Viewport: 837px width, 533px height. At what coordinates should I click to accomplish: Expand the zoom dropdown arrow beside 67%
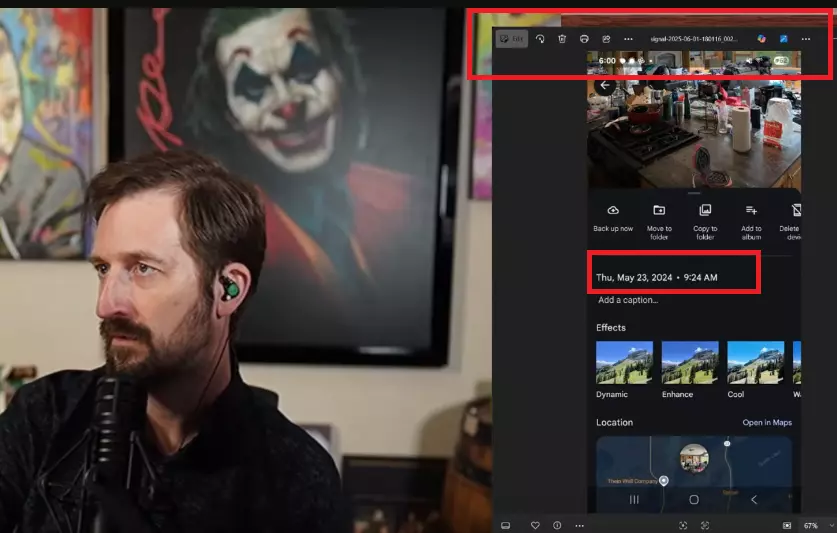point(832,526)
